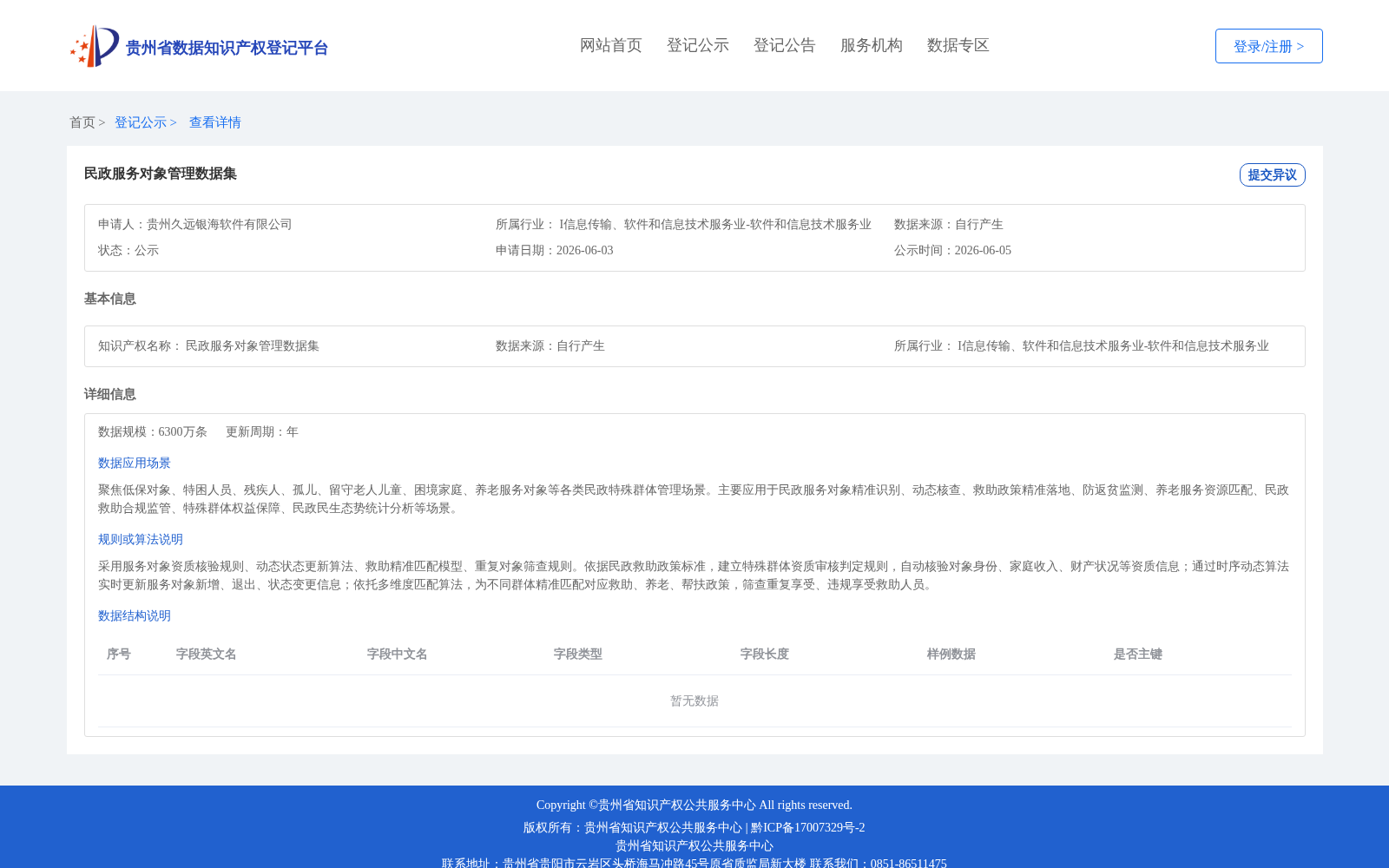This screenshot has width=1389, height=868.
Task: Click the 数据结构说明 subheading
Action: pos(135,615)
